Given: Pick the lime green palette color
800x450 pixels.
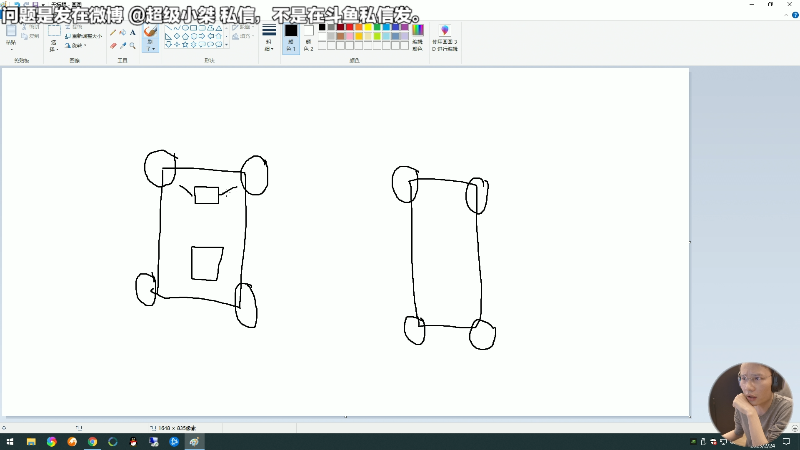Looking at the screenshot, I should (377, 37).
